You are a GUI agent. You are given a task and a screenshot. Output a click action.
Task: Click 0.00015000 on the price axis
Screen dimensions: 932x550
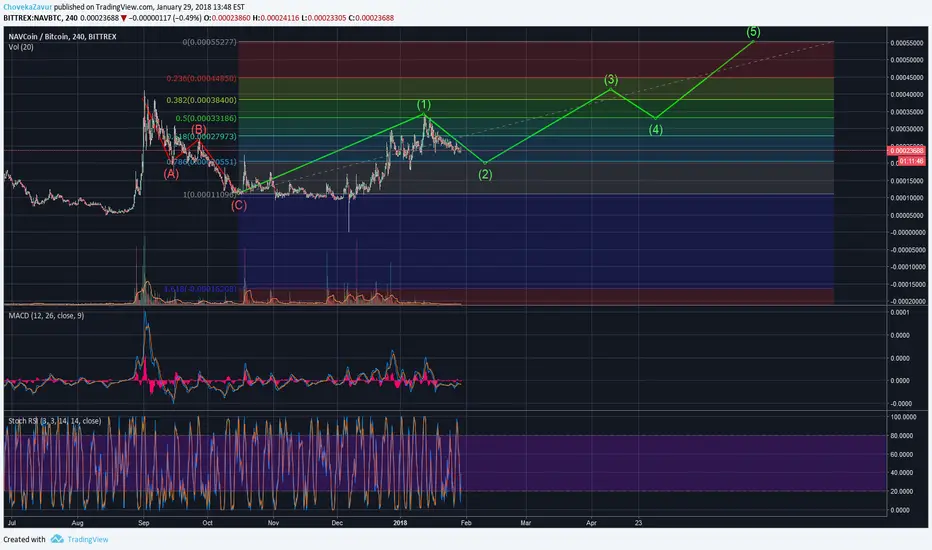[906, 181]
